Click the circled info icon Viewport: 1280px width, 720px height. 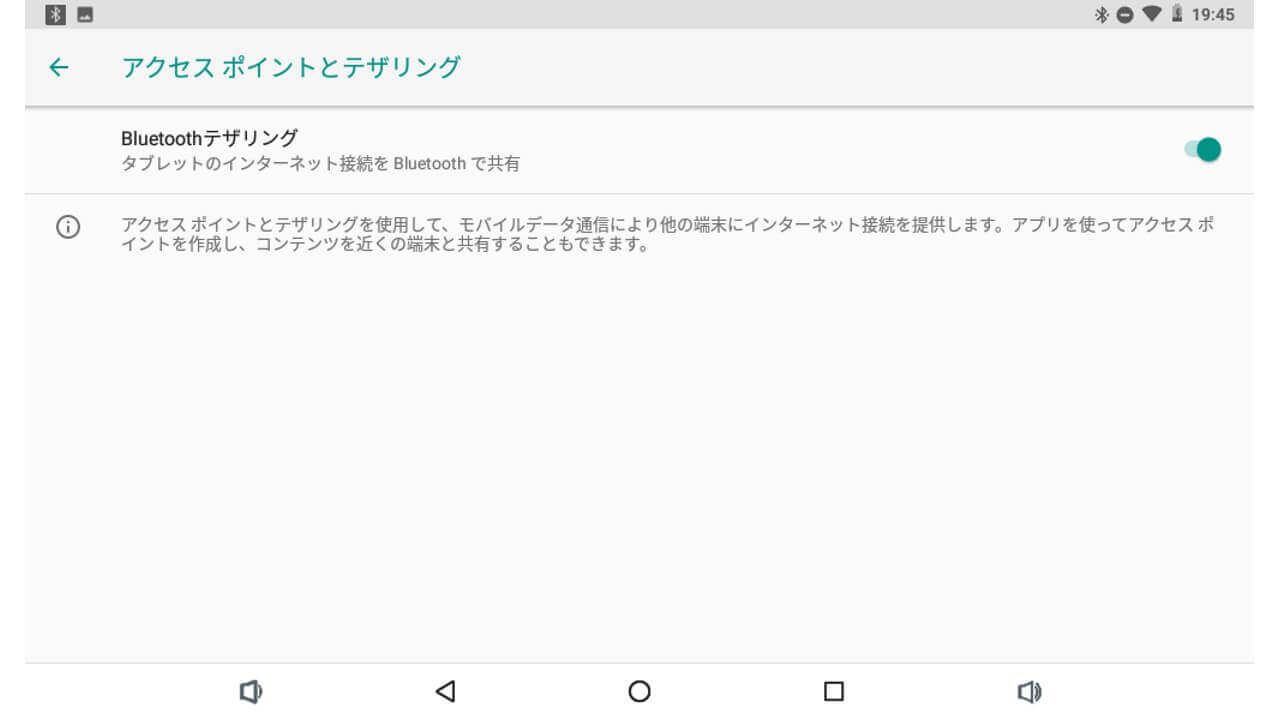pos(68,227)
